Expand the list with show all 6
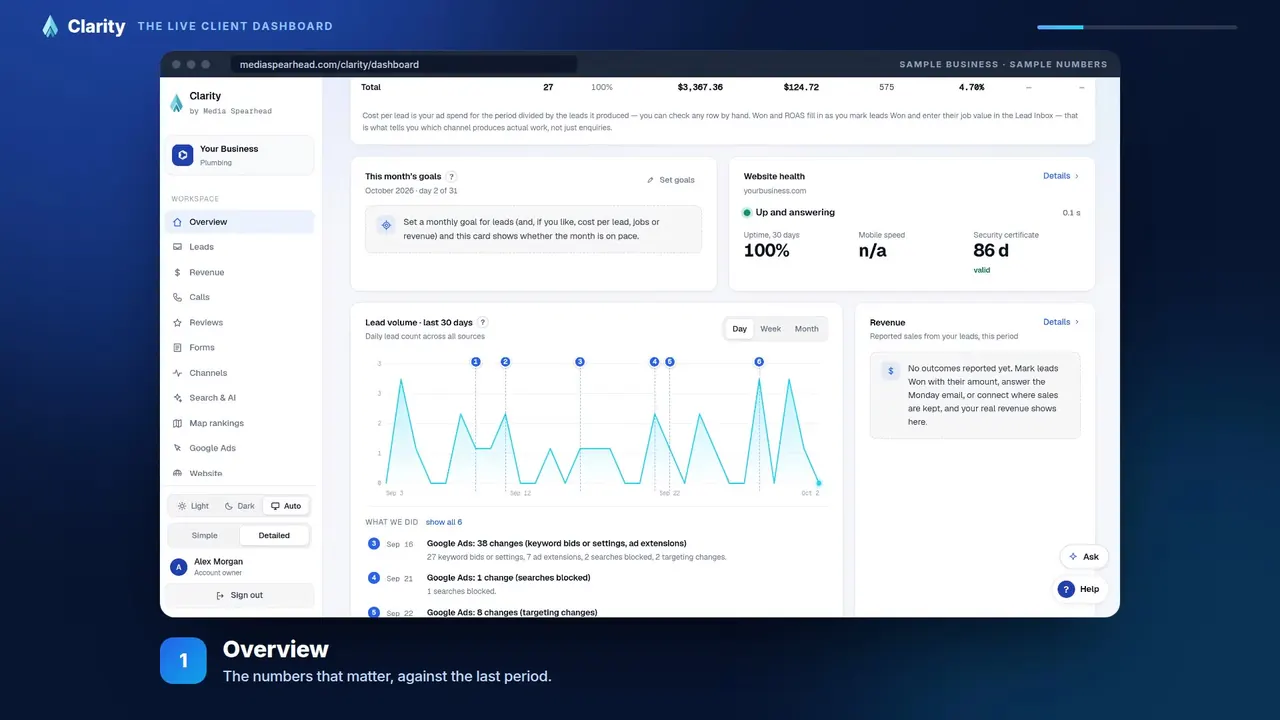1280x720 pixels. pos(444,522)
